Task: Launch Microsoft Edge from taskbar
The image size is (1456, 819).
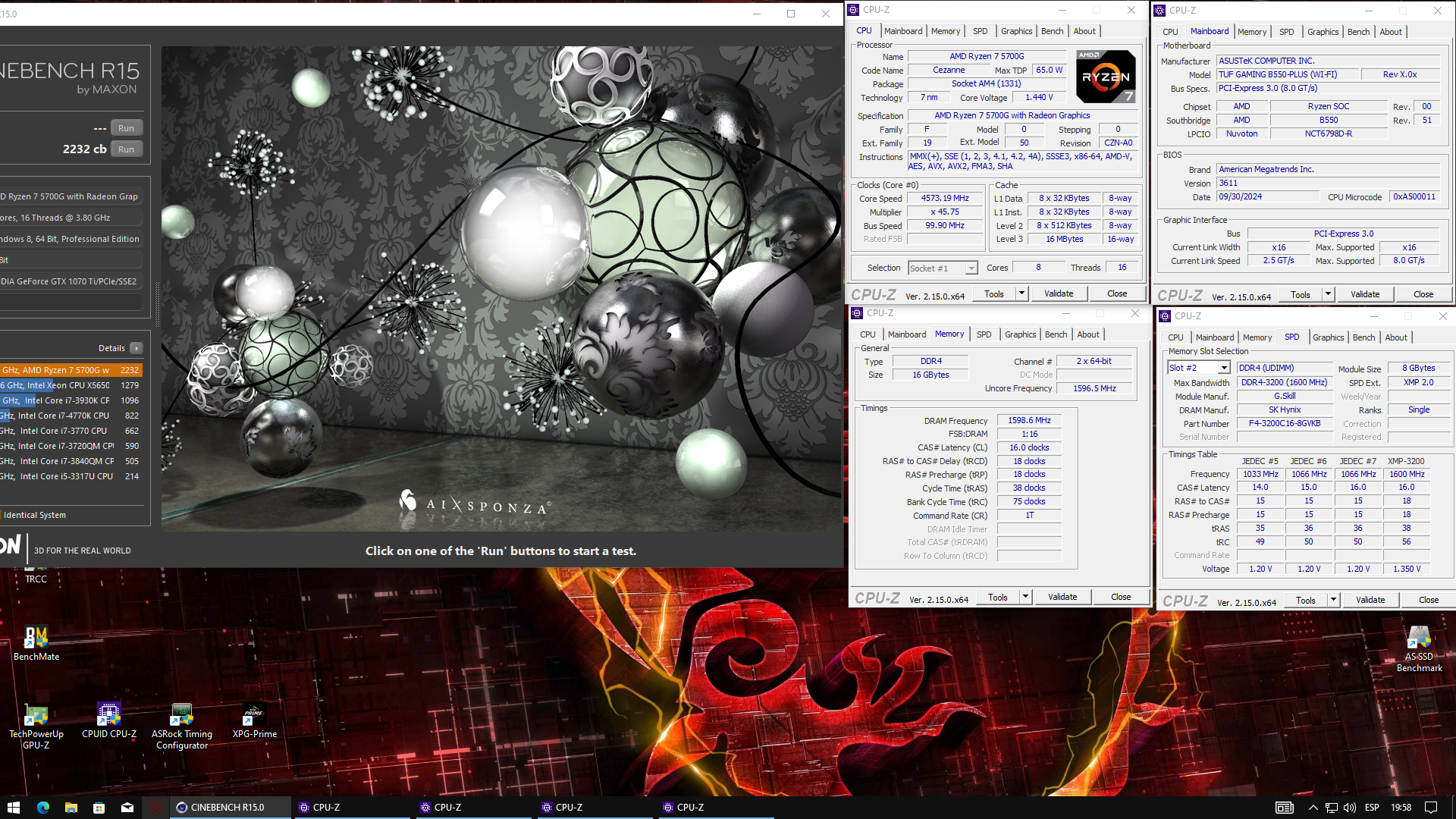Action: tap(42, 808)
